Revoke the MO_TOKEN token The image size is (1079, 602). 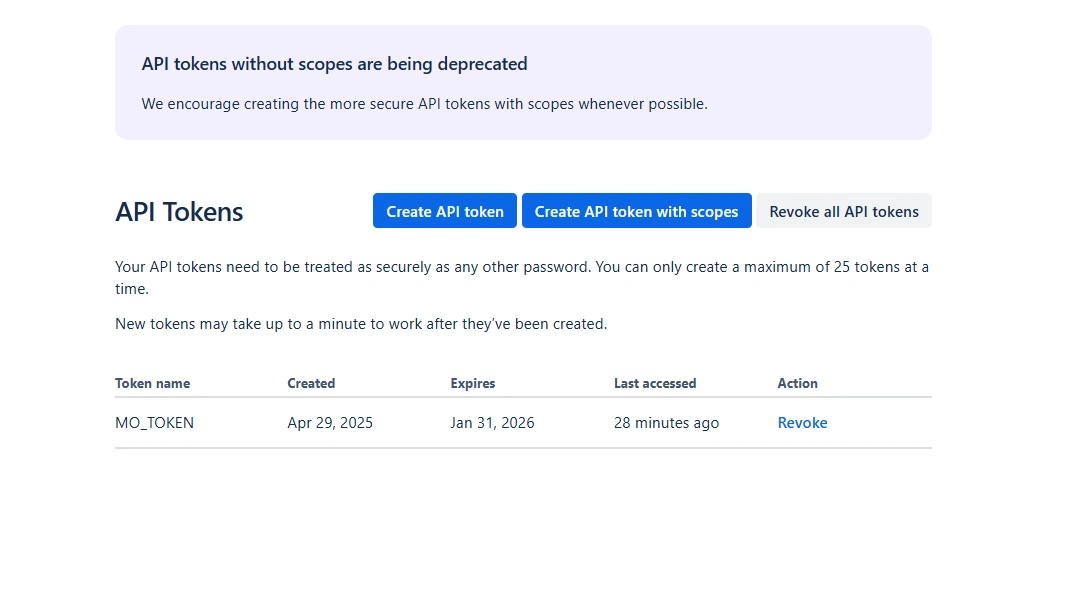802,422
